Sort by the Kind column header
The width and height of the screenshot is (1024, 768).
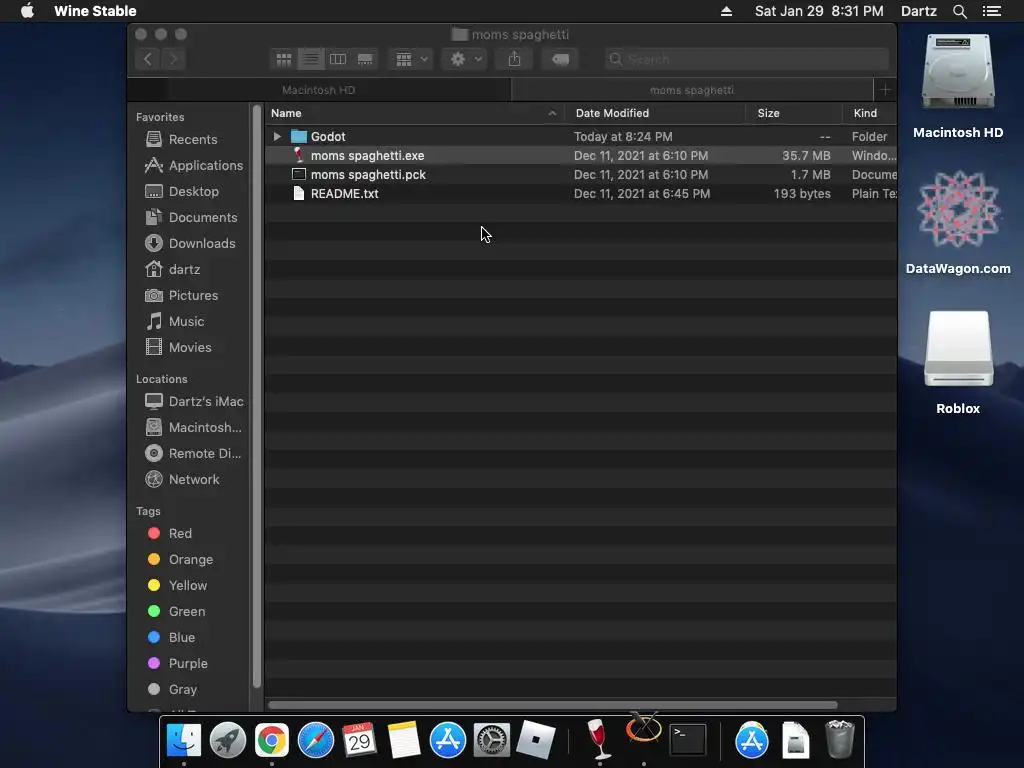tap(869, 113)
